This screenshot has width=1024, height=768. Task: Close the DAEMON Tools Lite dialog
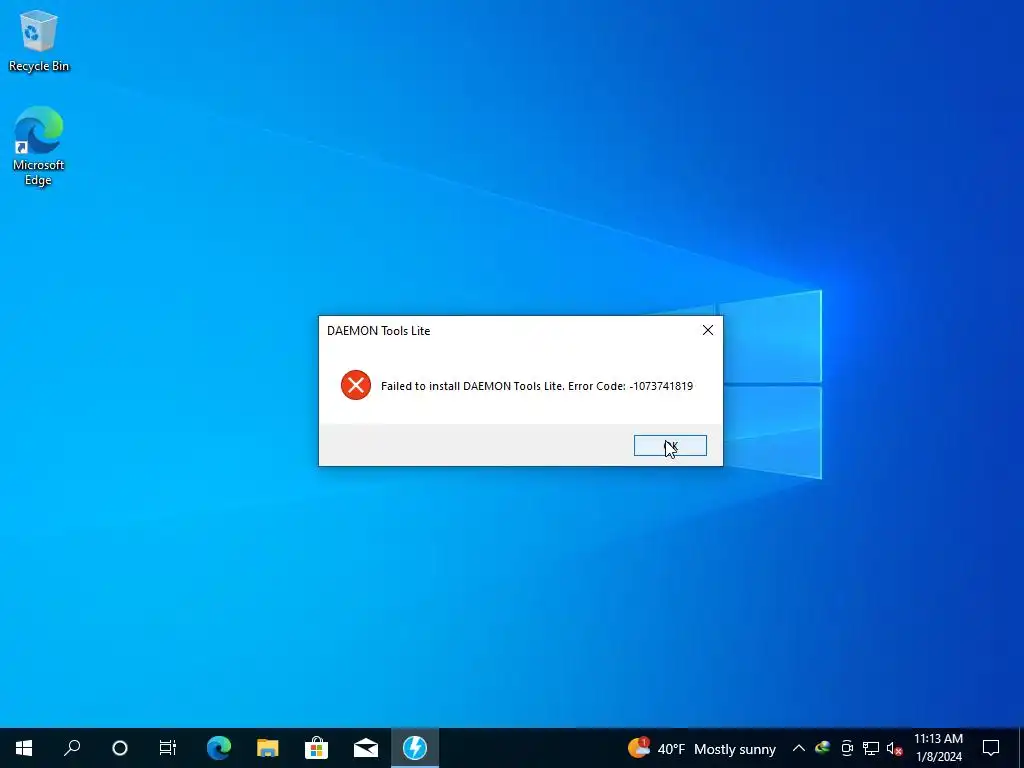click(x=707, y=330)
